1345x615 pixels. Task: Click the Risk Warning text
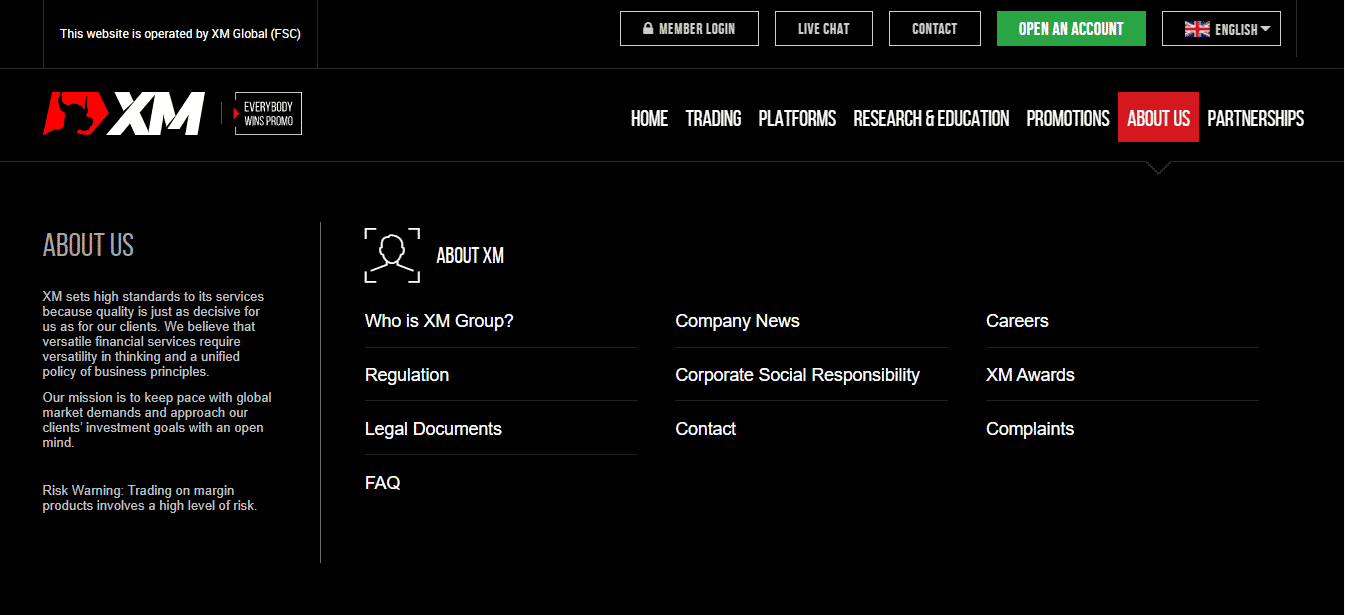150,498
